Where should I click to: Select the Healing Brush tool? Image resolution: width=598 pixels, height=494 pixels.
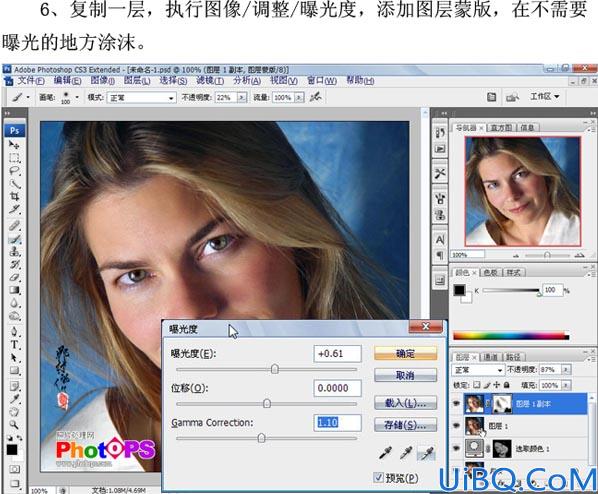[14, 226]
